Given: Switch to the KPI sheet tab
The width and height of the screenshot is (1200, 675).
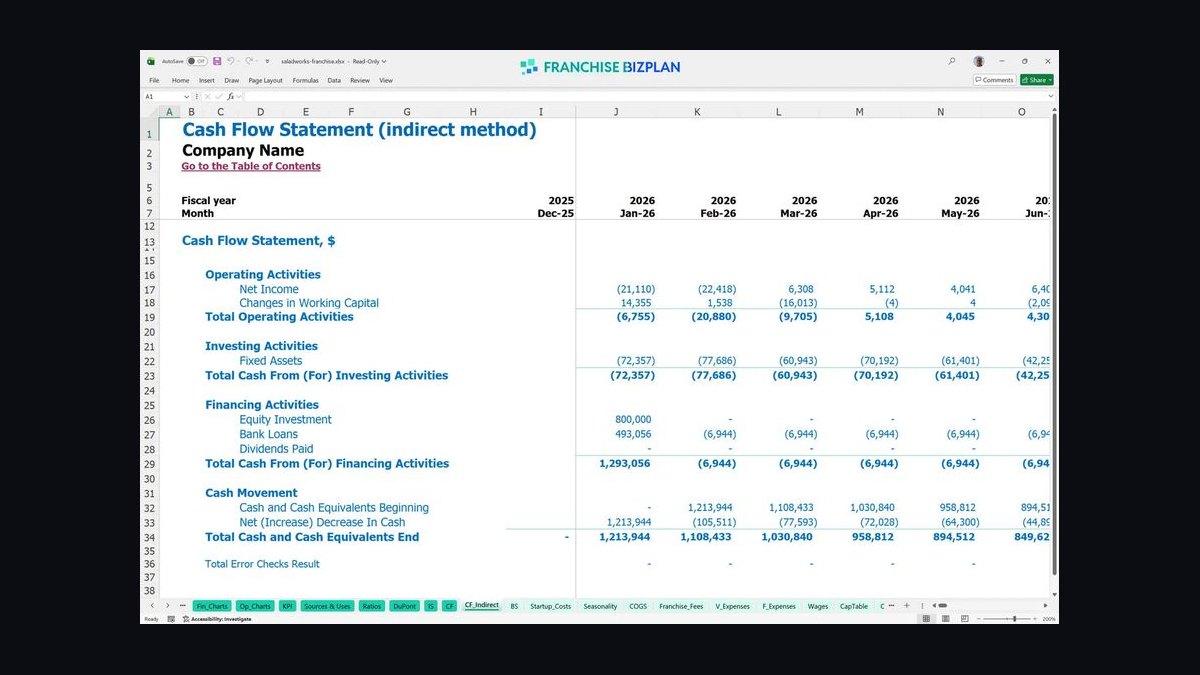Looking at the screenshot, I should point(287,606).
